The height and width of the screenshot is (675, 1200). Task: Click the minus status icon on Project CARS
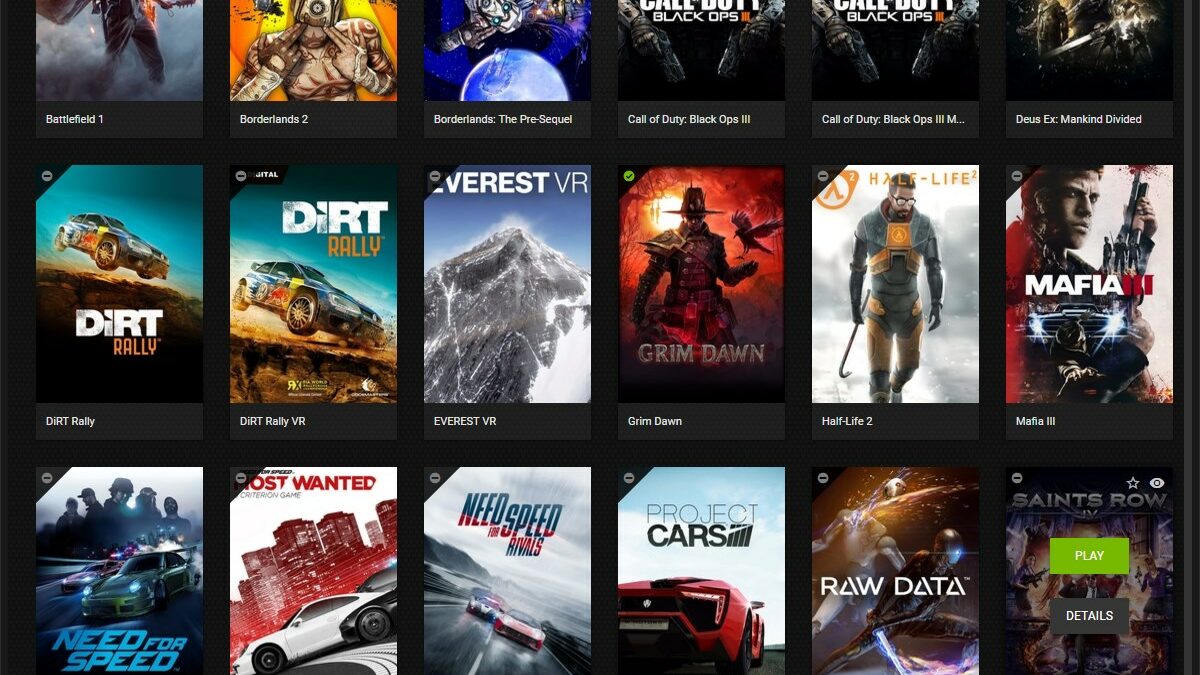(x=629, y=478)
